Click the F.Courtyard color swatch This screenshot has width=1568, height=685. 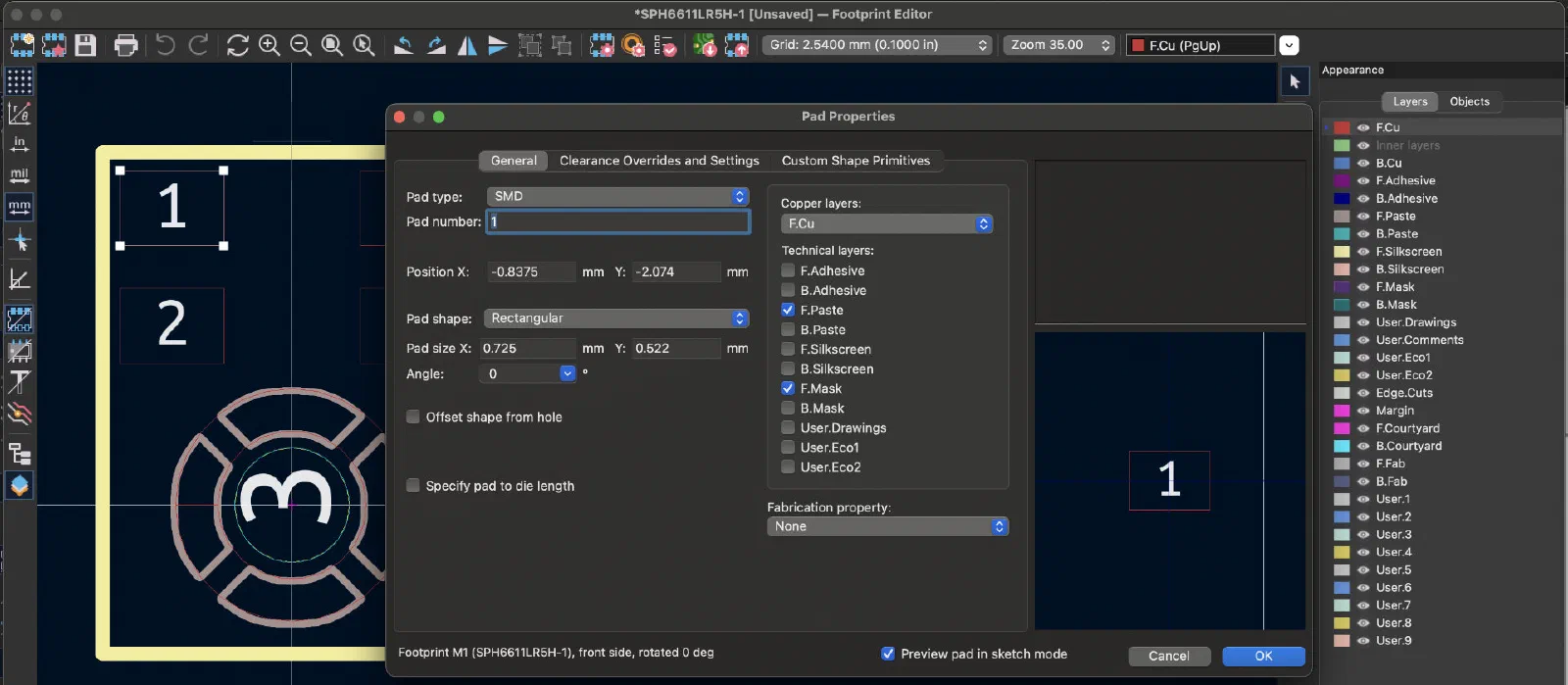pos(1342,428)
